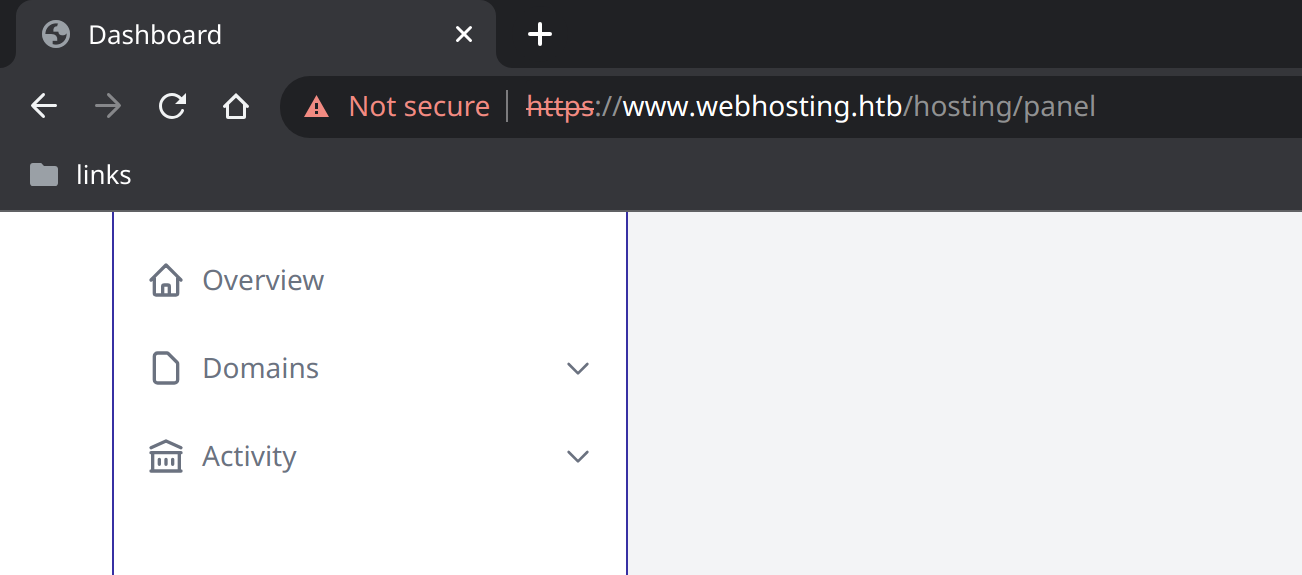Click the Overview house icon in sidebar
Image resolution: width=1302 pixels, height=575 pixels.
point(166,280)
